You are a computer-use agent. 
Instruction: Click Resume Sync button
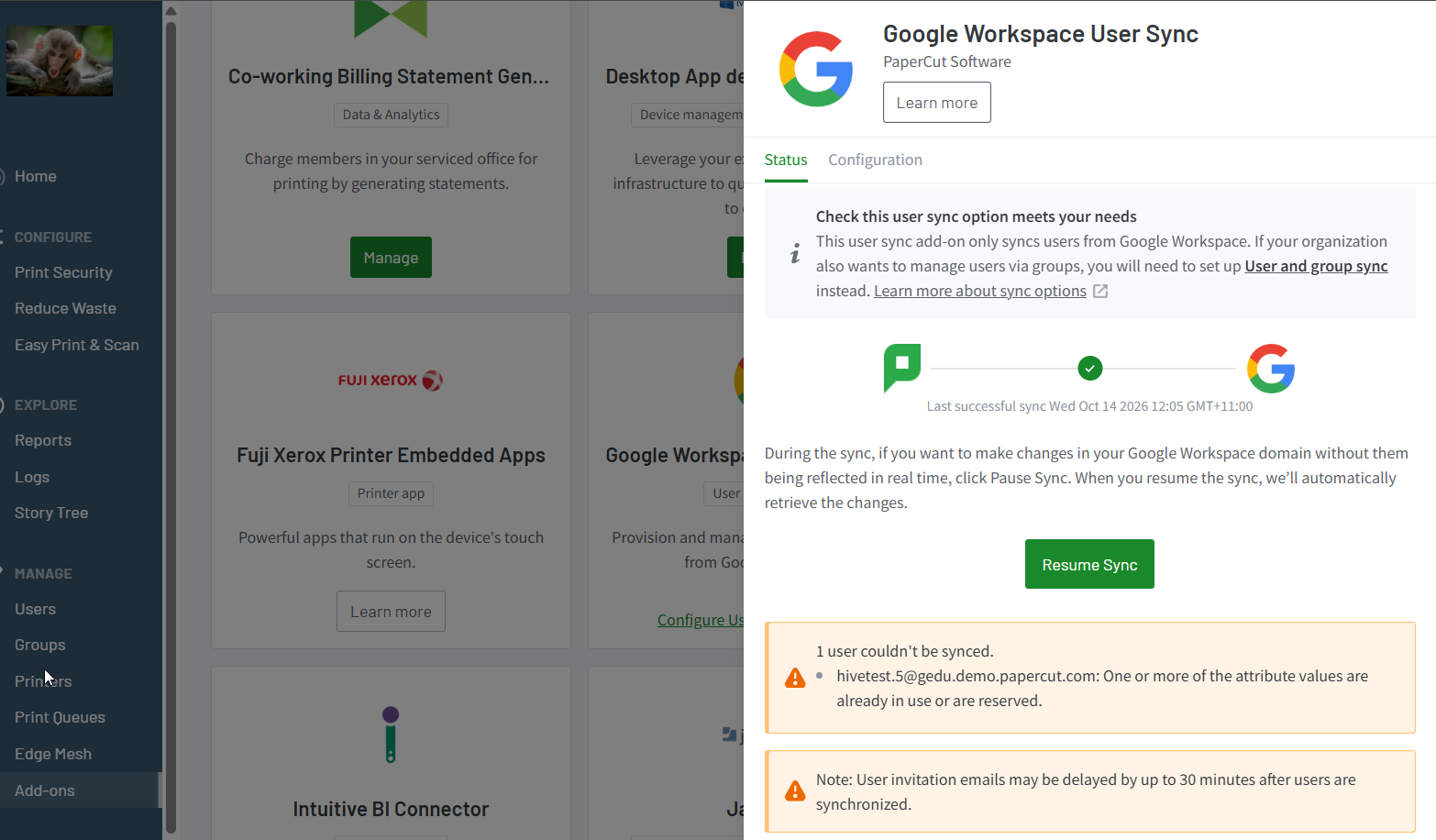[x=1089, y=564]
